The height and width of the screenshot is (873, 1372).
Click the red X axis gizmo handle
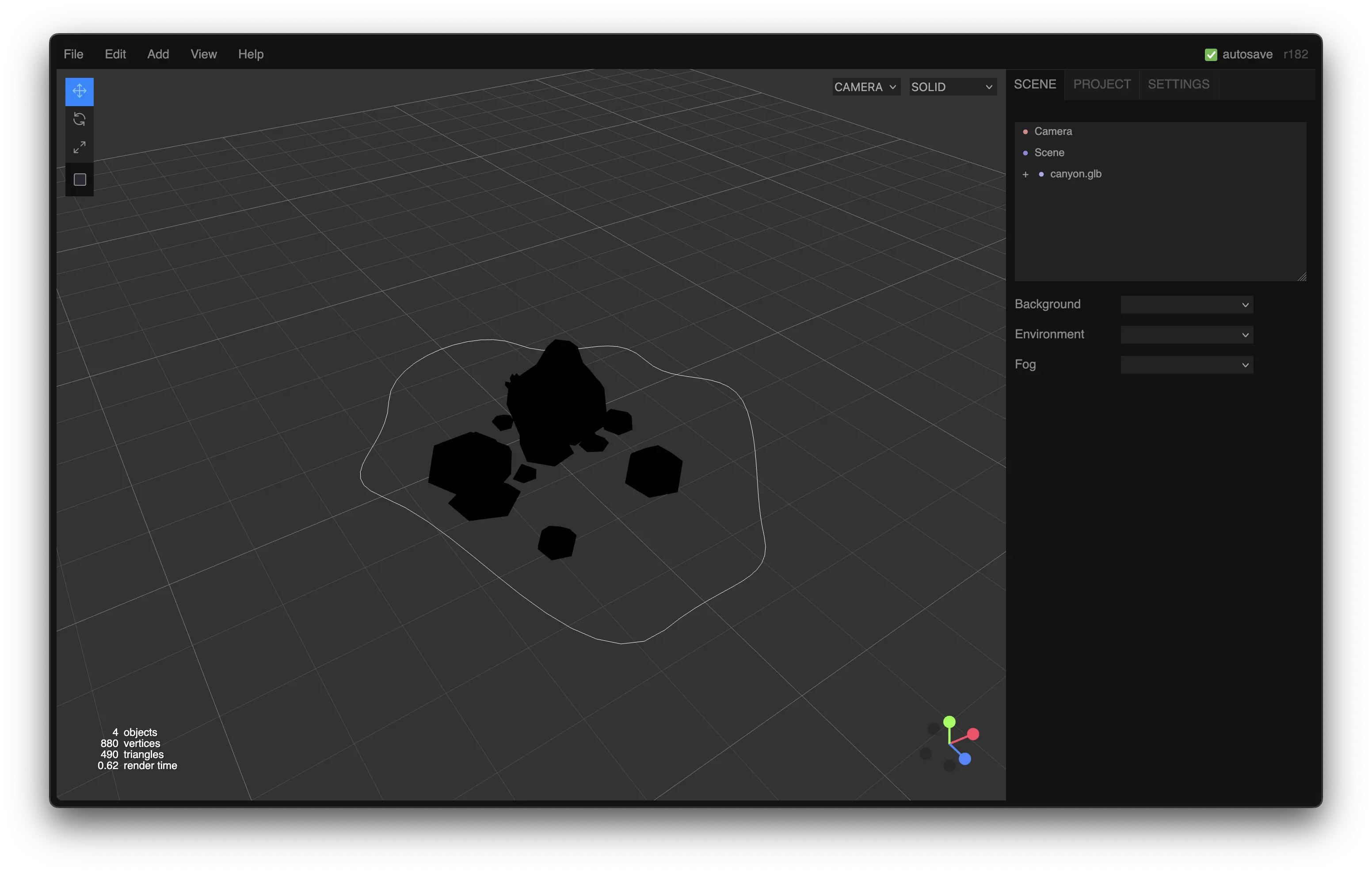tap(973, 734)
